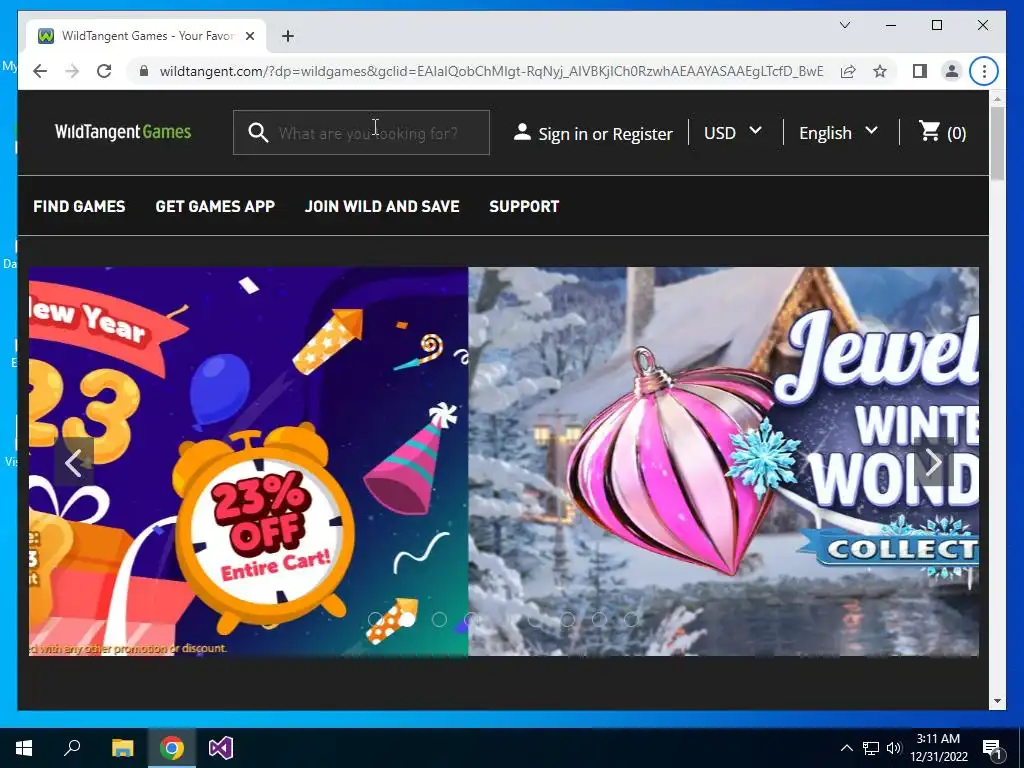This screenshot has height=768, width=1024.
Task: Expand the USD currency dropdown
Action: 733,133
